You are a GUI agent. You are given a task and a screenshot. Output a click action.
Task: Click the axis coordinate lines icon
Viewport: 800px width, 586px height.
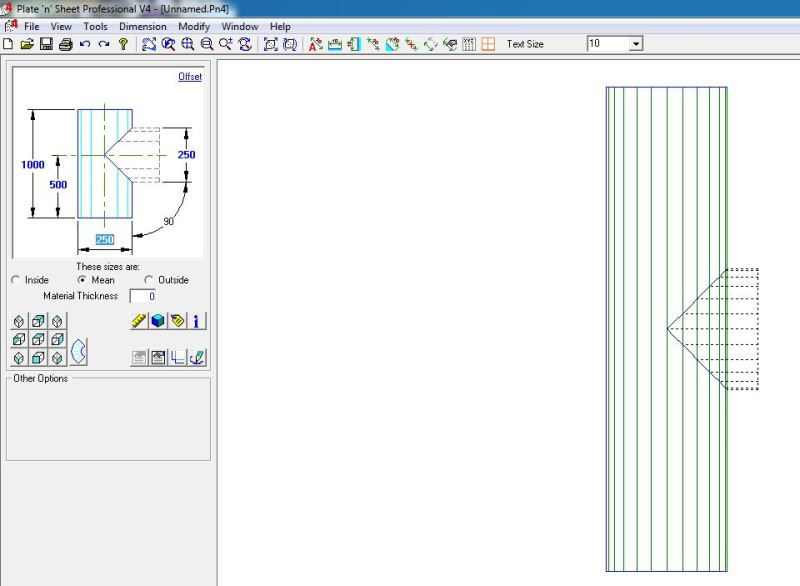pyautogui.click(x=178, y=358)
